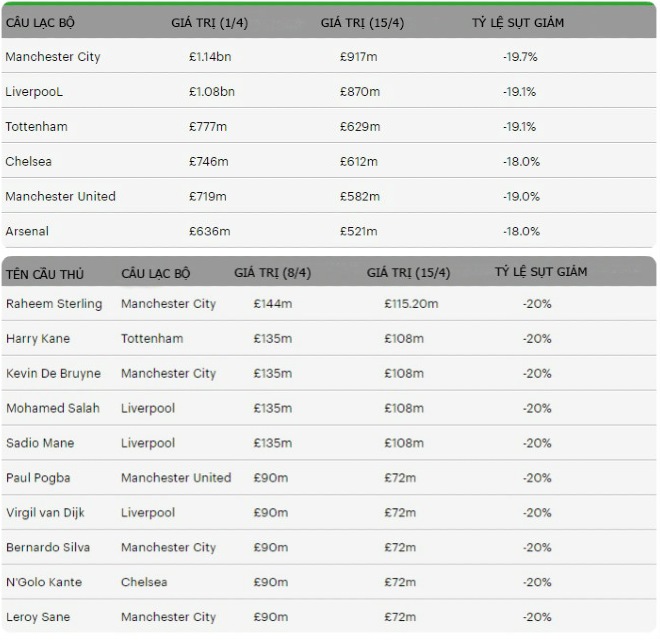Click the £144m value for Sterling

pos(272,304)
